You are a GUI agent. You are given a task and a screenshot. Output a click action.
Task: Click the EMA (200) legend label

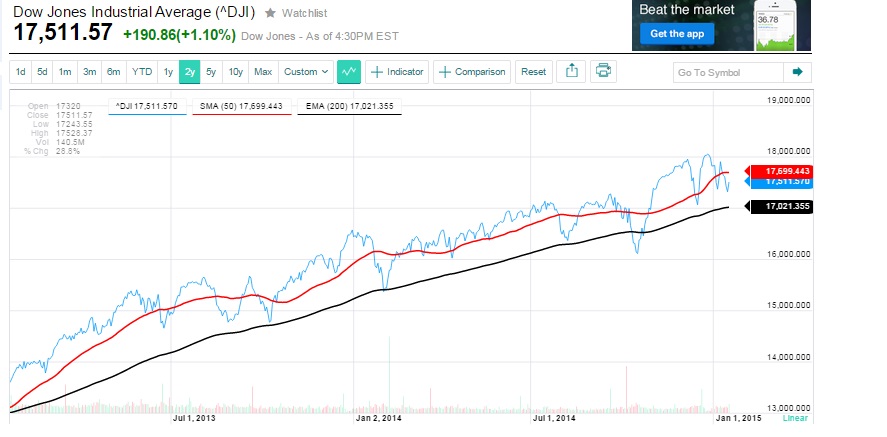tap(351, 104)
